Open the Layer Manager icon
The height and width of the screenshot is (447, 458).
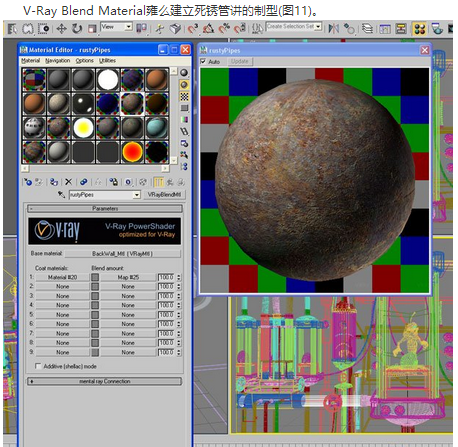pos(367,29)
